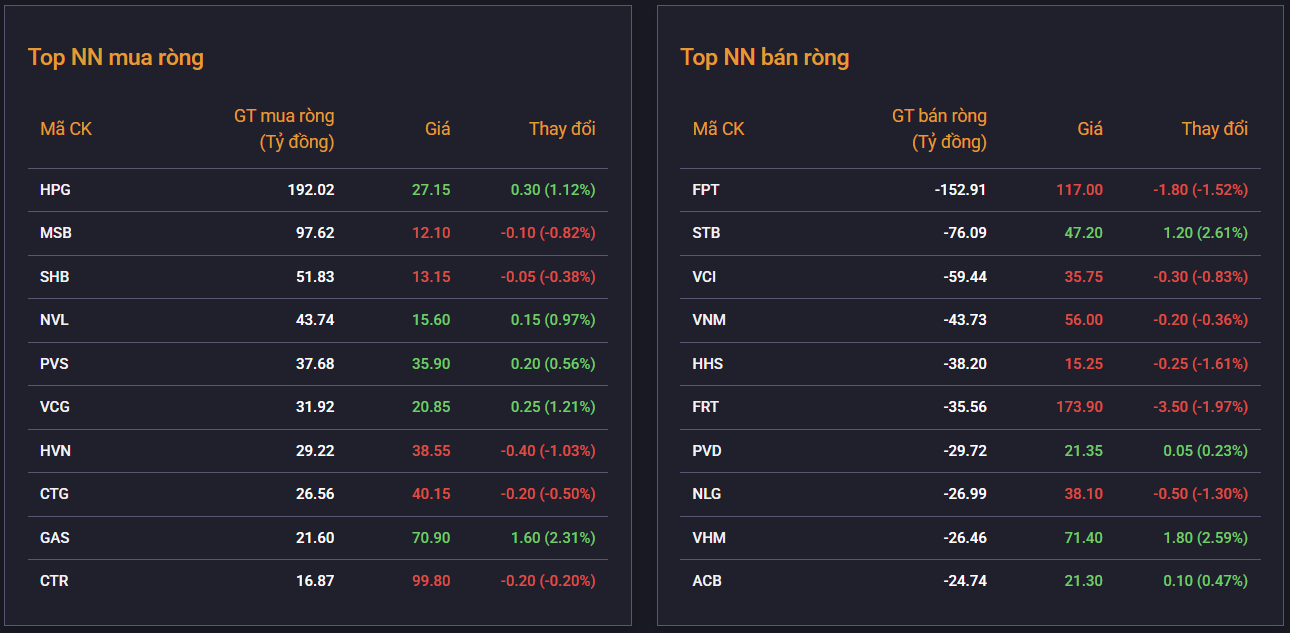Click FPT change -1.80 (-1.52%)
Image resolution: width=1290 pixels, height=633 pixels.
1200,190
